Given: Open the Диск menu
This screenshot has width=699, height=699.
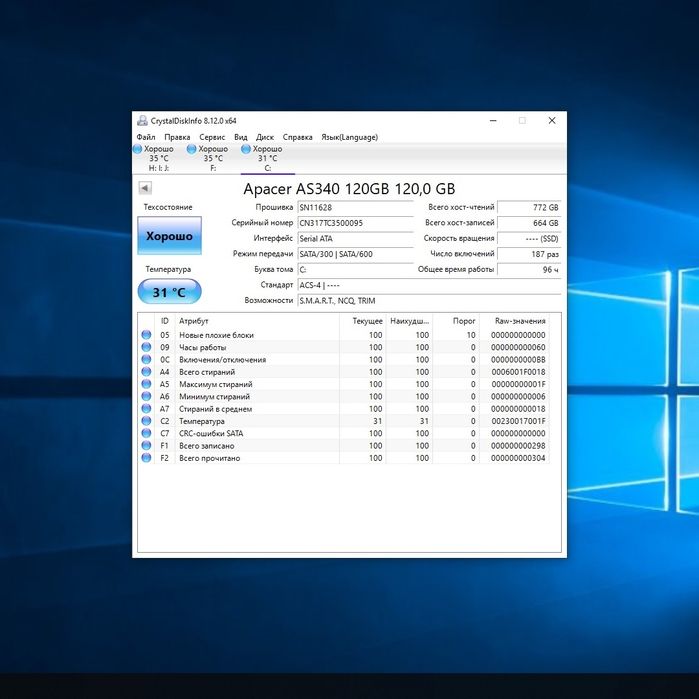Looking at the screenshot, I should (x=265, y=137).
